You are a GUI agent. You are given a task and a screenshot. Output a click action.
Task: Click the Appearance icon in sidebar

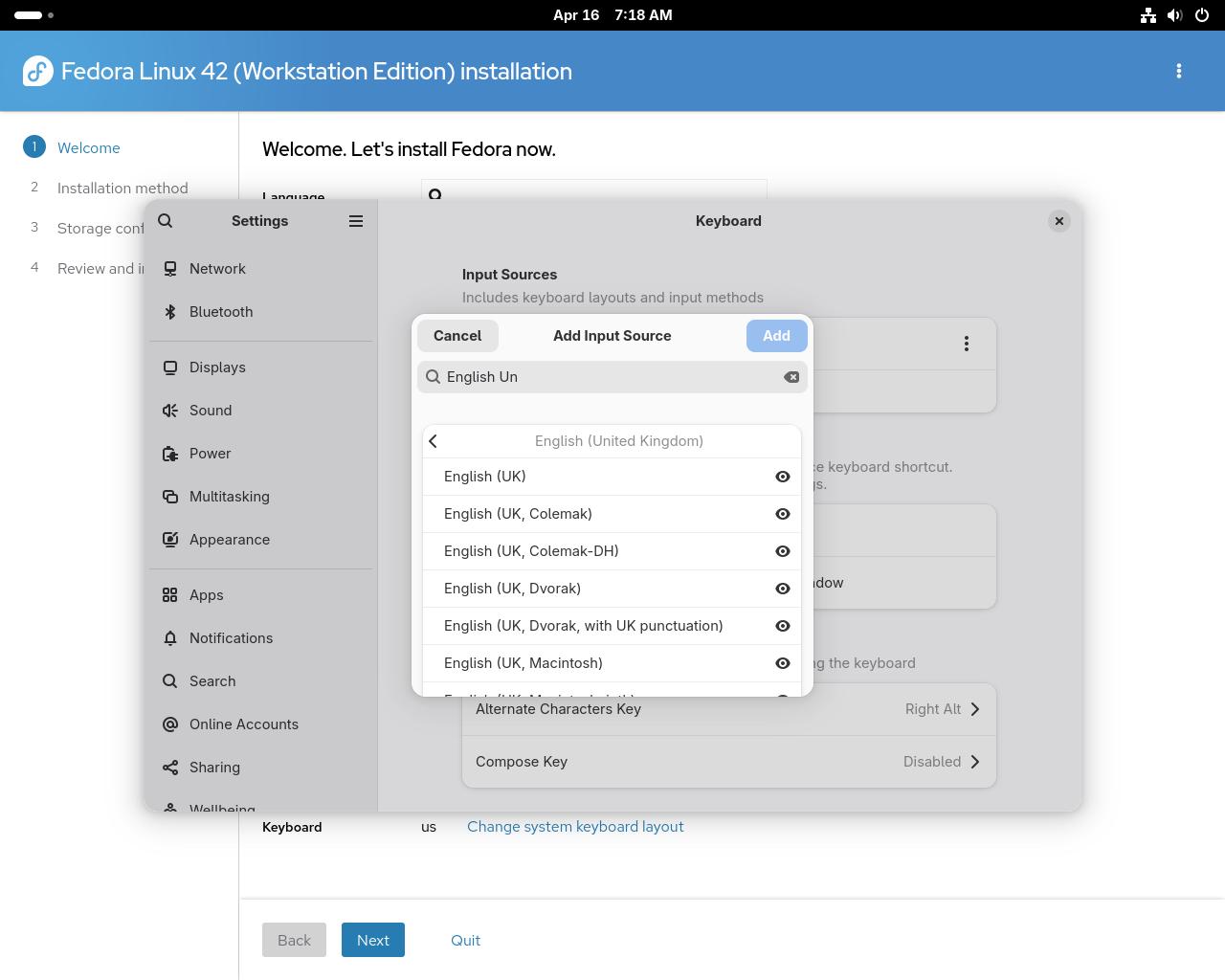170,540
